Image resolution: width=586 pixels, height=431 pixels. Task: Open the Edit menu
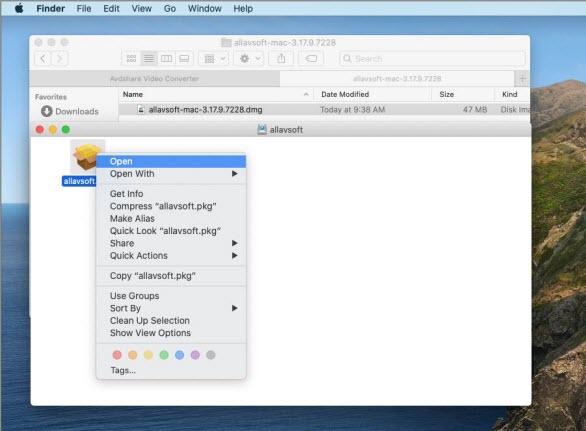pos(111,9)
